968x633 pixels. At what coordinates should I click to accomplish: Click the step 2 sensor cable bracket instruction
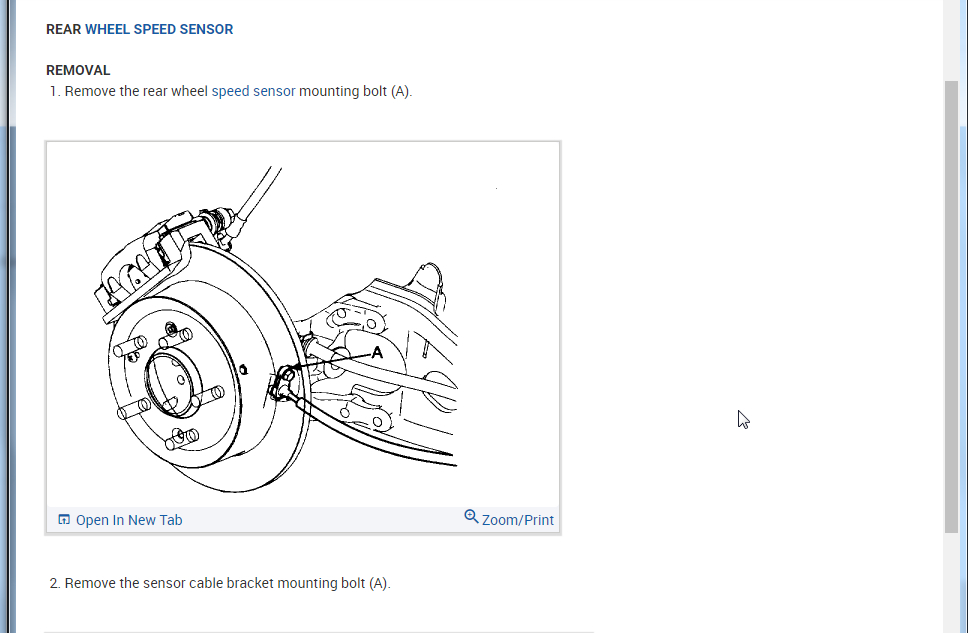pyautogui.click(x=227, y=583)
